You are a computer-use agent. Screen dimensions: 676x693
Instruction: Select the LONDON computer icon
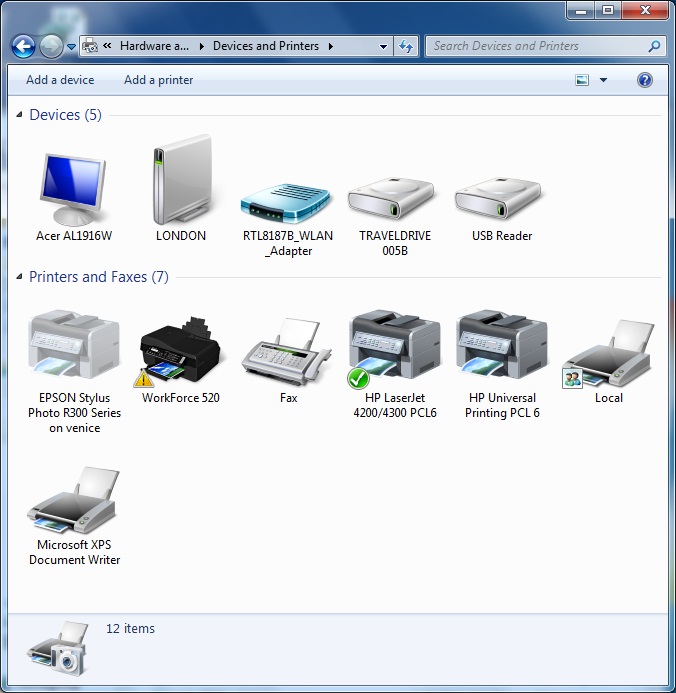pos(182,180)
